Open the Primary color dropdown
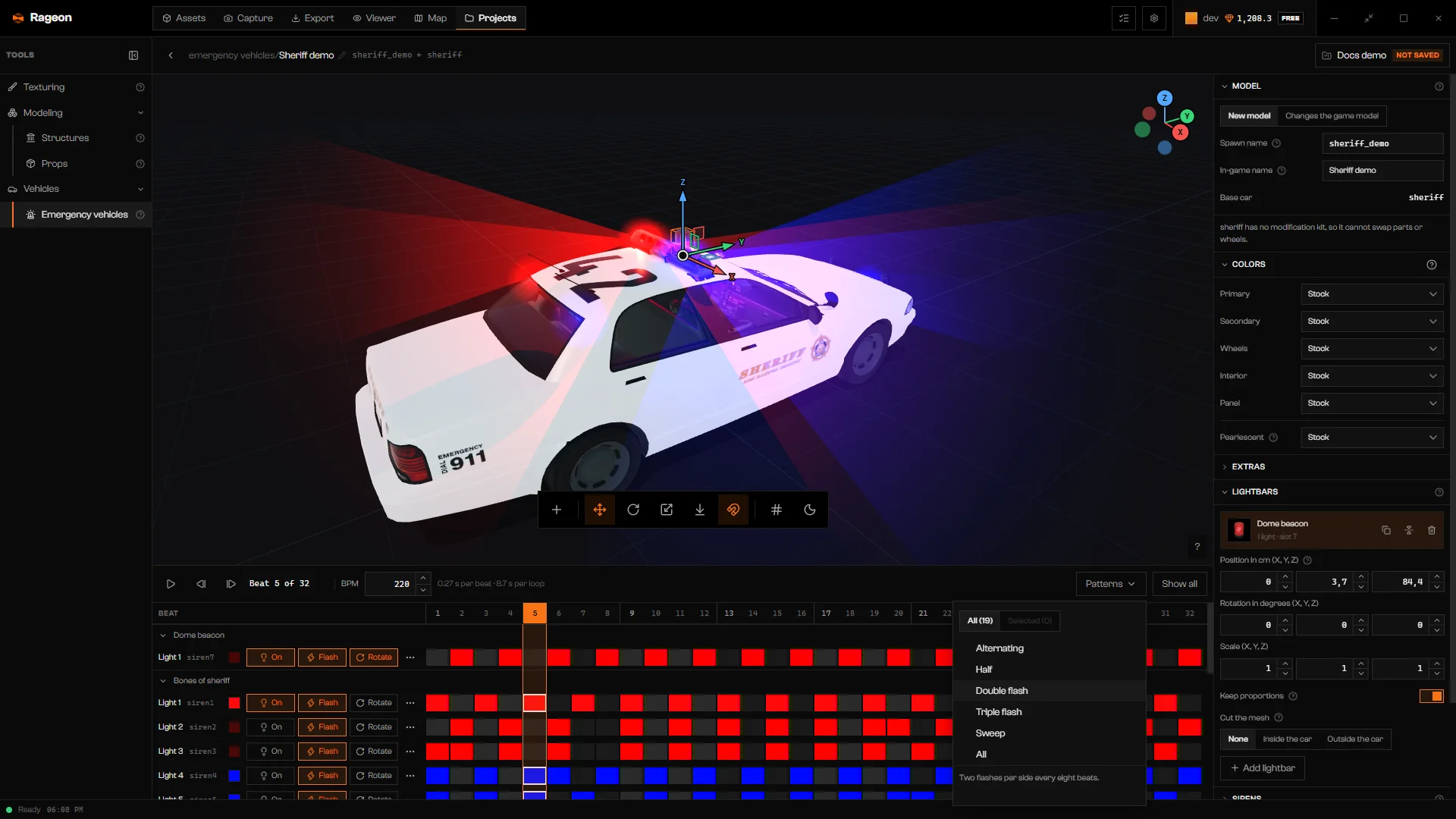1456x819 pixels. click(x=1372, y=294)
